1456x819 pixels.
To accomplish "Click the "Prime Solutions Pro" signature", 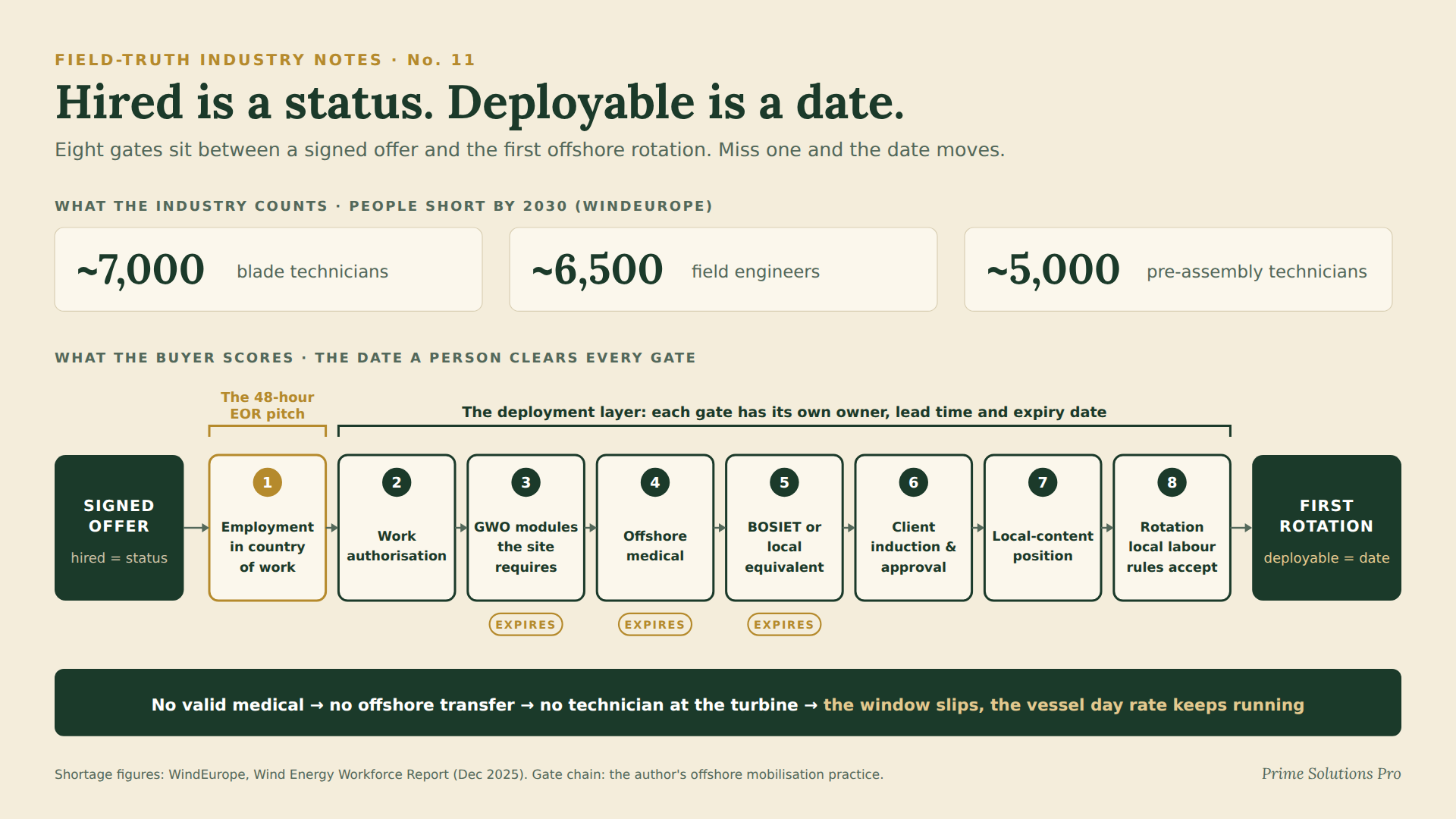I will (x=1331, y=773).
